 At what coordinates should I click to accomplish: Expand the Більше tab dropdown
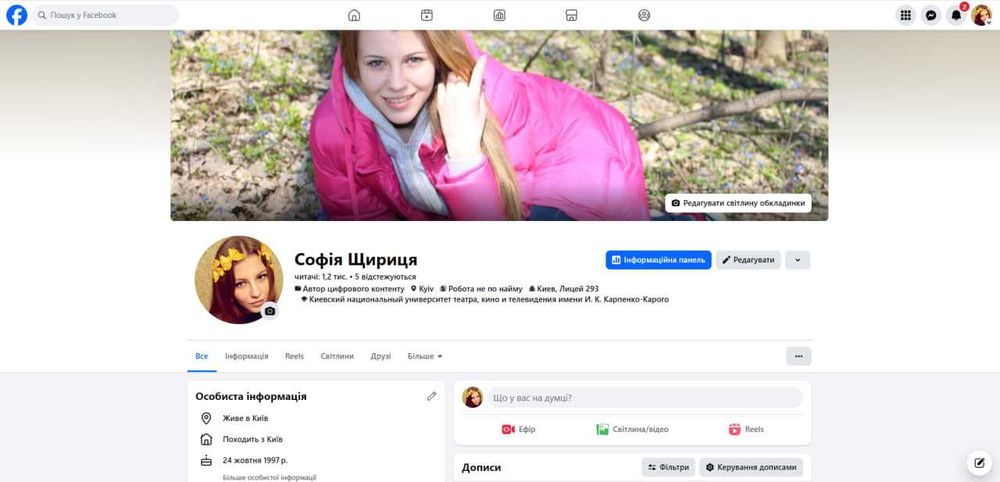[425, 356]
